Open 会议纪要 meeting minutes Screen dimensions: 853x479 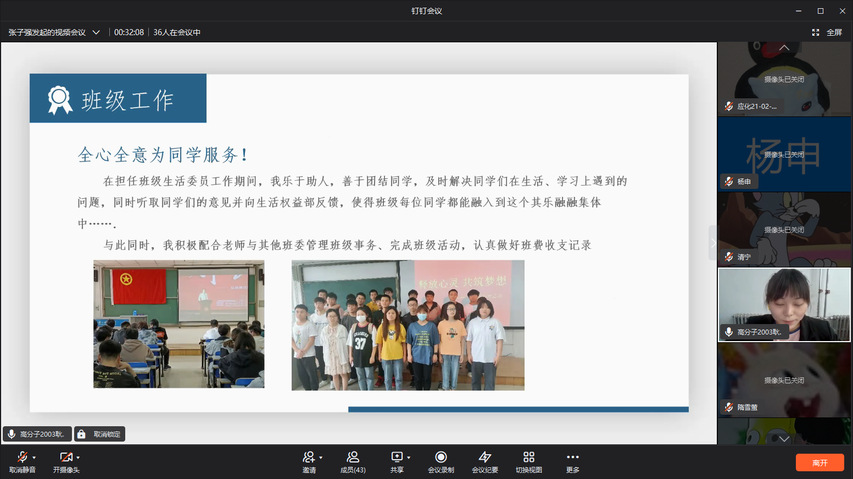click(x=485, y=457)
